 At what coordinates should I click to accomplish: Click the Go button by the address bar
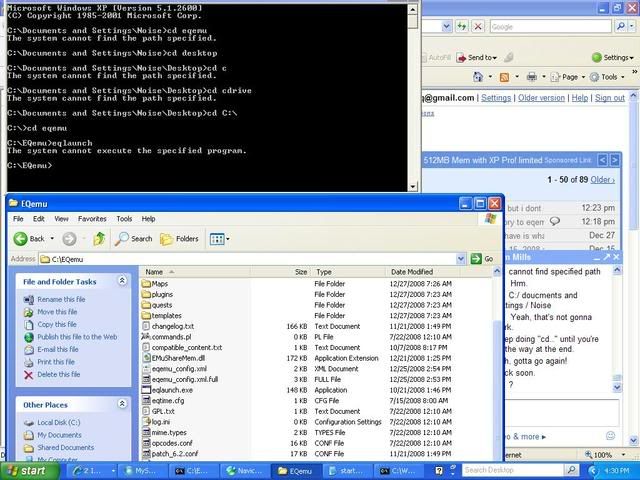(482, 259)
